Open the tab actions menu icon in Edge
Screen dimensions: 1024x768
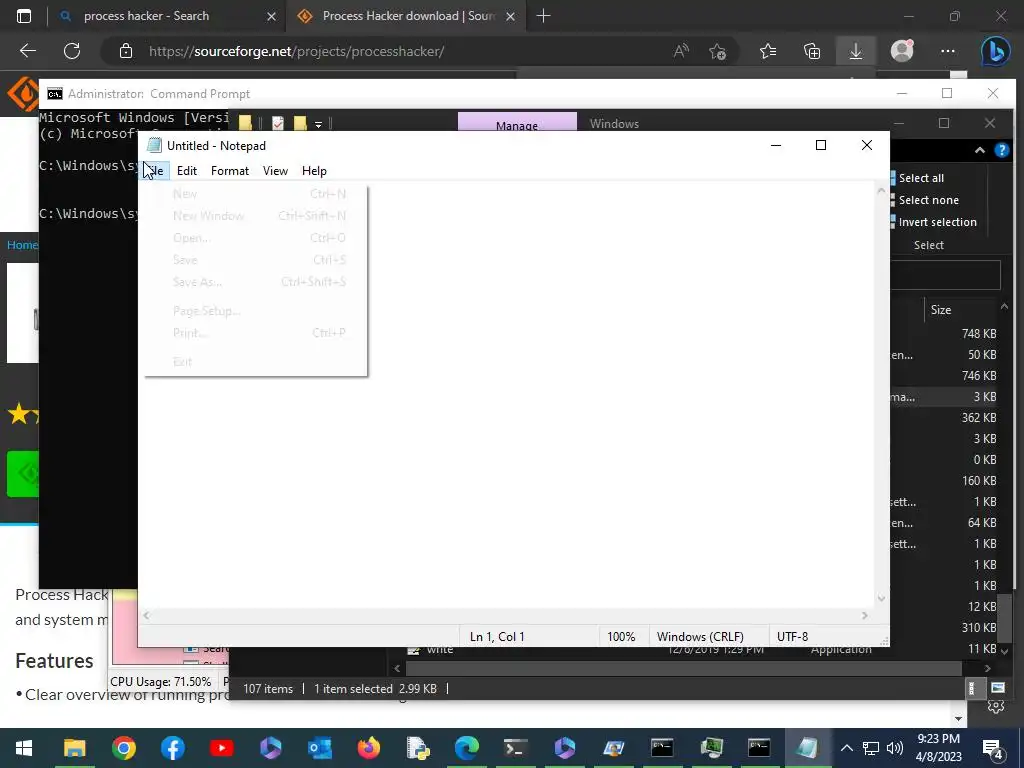click(x=24, y=16)
